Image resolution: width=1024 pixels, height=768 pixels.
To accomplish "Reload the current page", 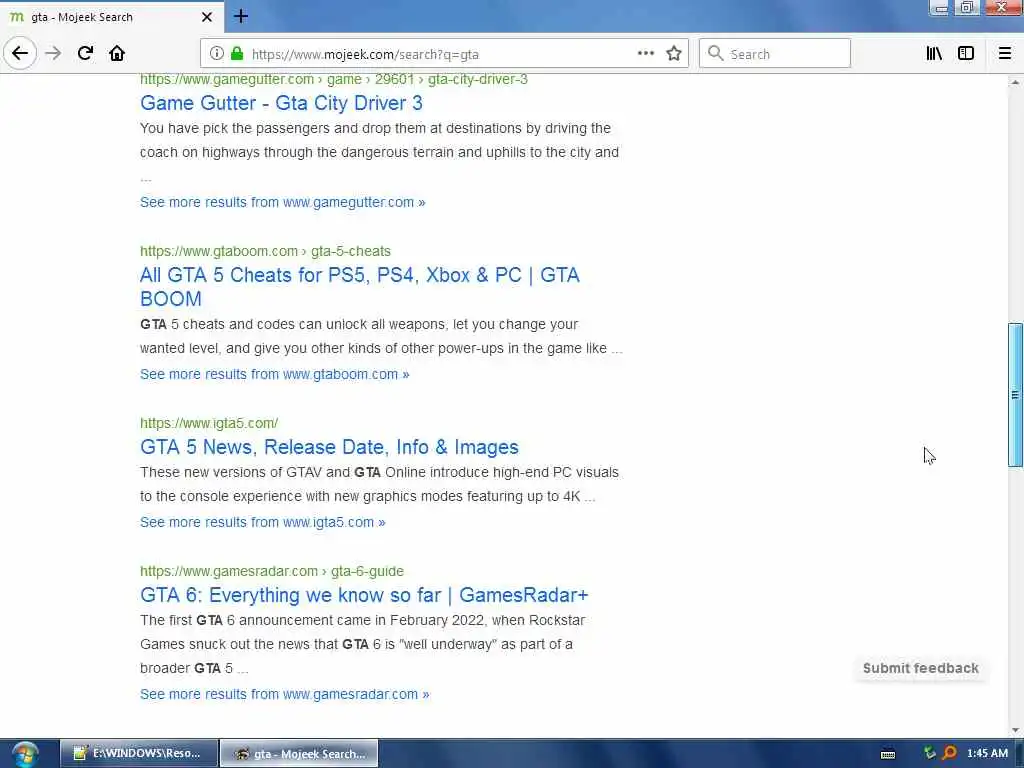I will point(86,54).
